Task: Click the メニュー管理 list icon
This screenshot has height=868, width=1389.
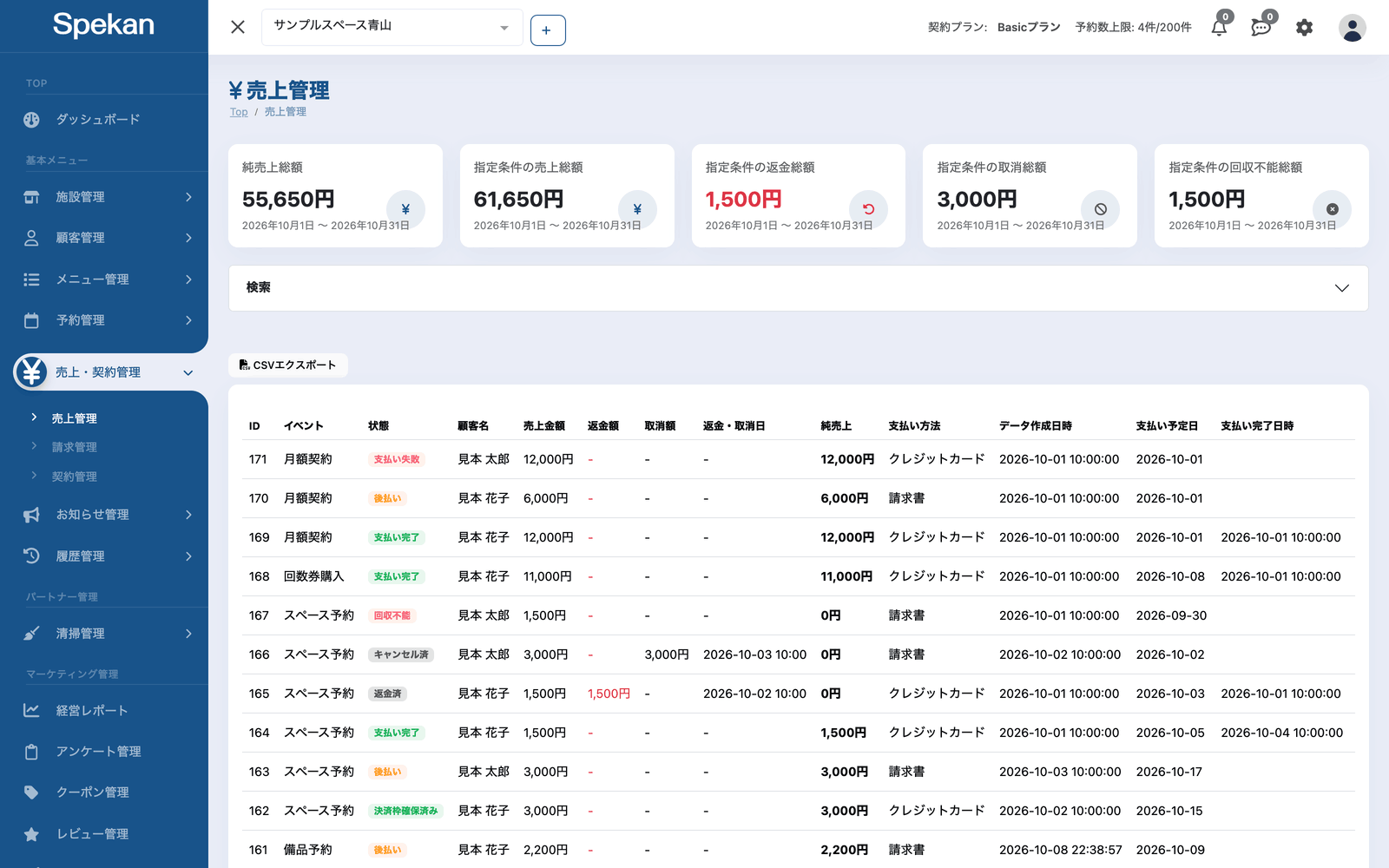Action: (x=31, y=279)
